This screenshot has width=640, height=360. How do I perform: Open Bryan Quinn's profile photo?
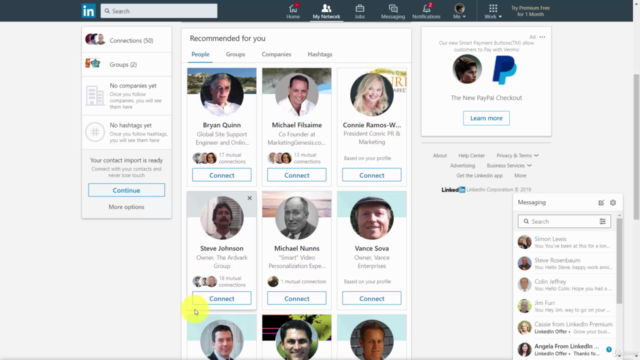point(222,94)
